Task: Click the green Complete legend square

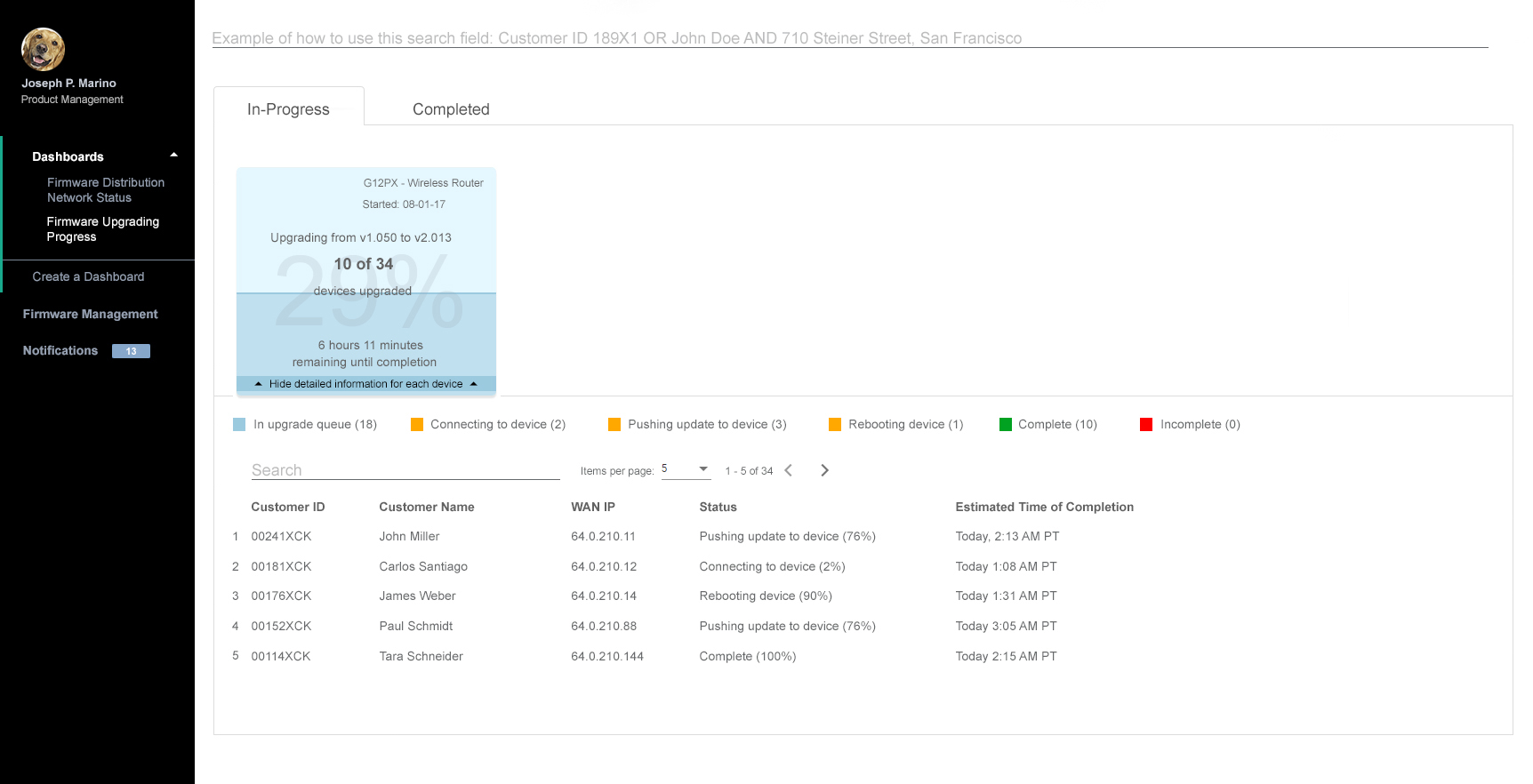Action: pyautogui.click(x=1005, y=425)
